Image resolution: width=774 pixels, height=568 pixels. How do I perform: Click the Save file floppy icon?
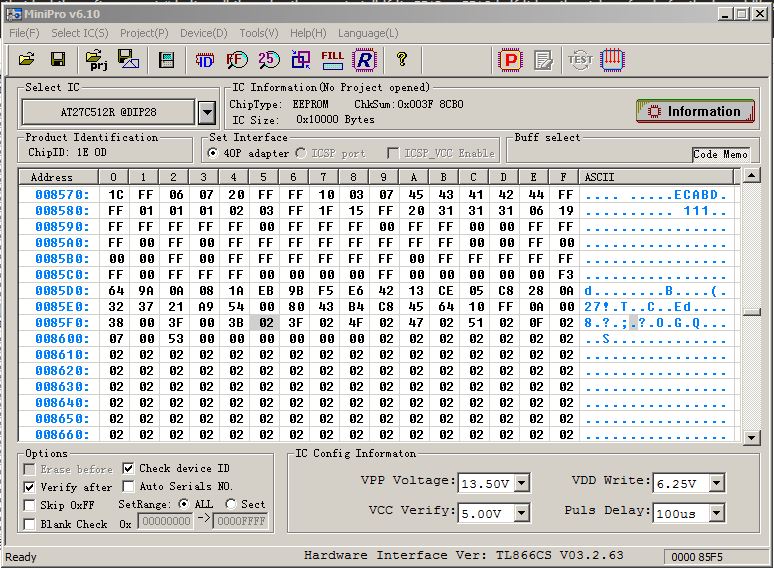pyautogui.click(x=58, y=60)
